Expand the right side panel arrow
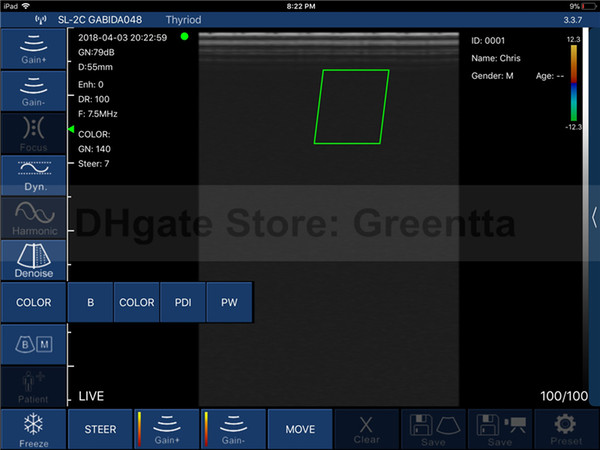 pyautogui.click(x=594, y=216)
